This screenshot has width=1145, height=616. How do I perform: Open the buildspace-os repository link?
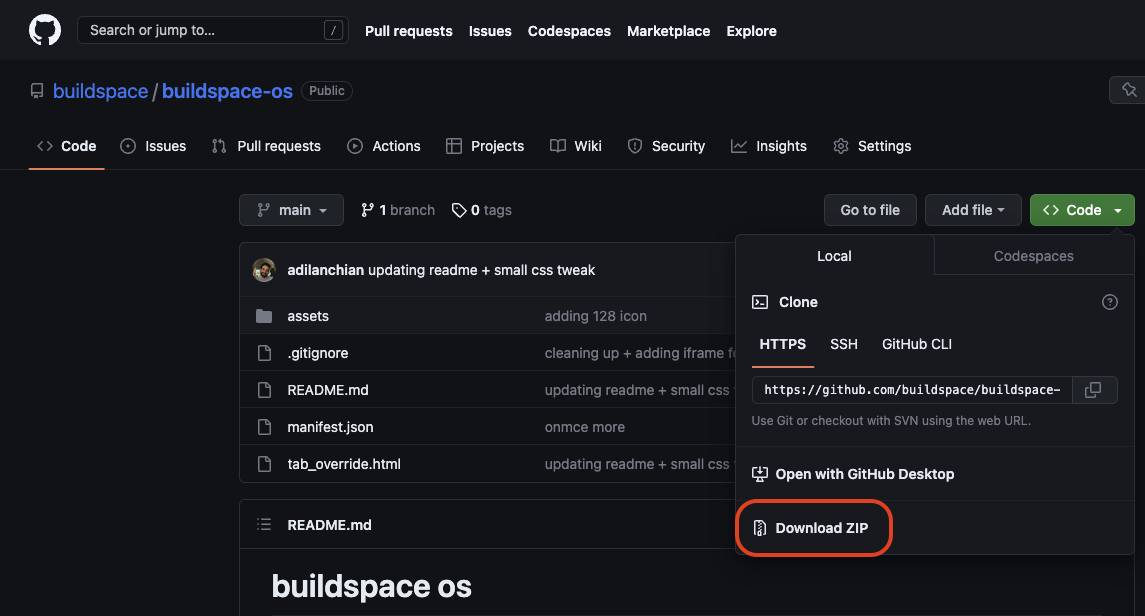[227, 91]
